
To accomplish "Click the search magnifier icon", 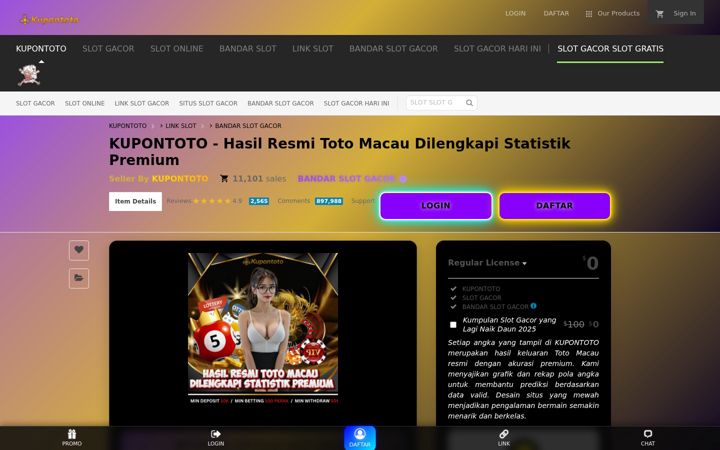I will click(x=469, y=103).
